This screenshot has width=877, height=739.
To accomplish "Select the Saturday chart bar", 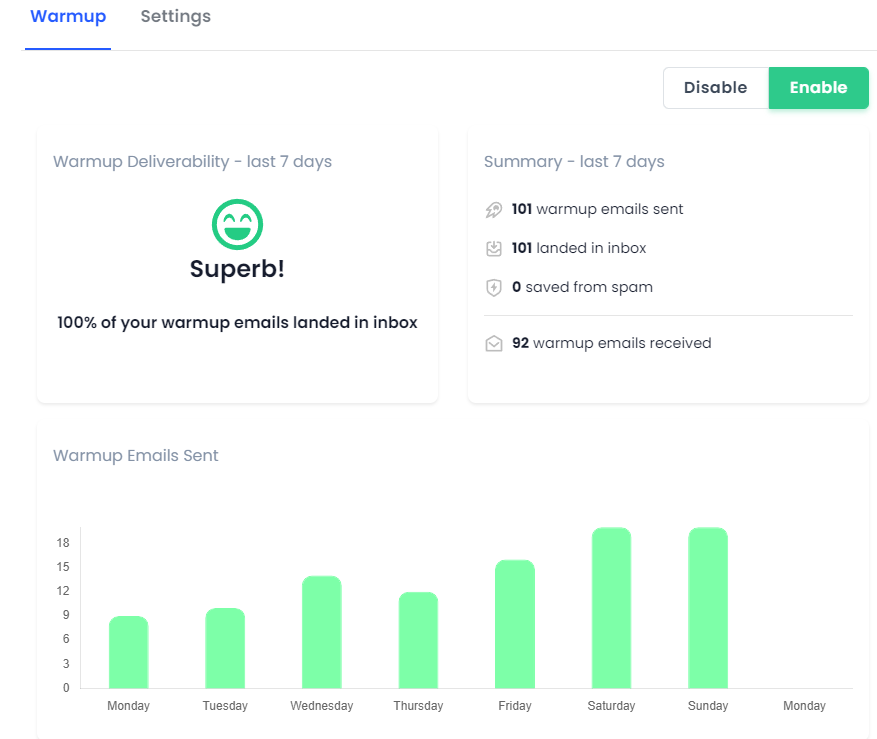I will click(611, 608).
